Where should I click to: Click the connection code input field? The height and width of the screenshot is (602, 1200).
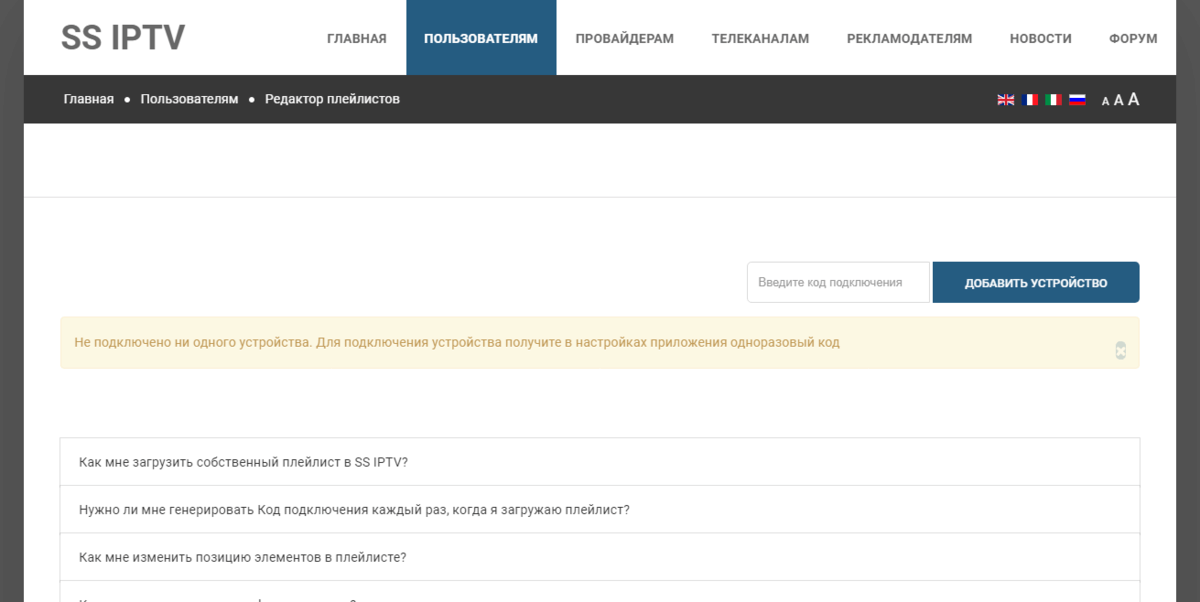coord(837,281)
